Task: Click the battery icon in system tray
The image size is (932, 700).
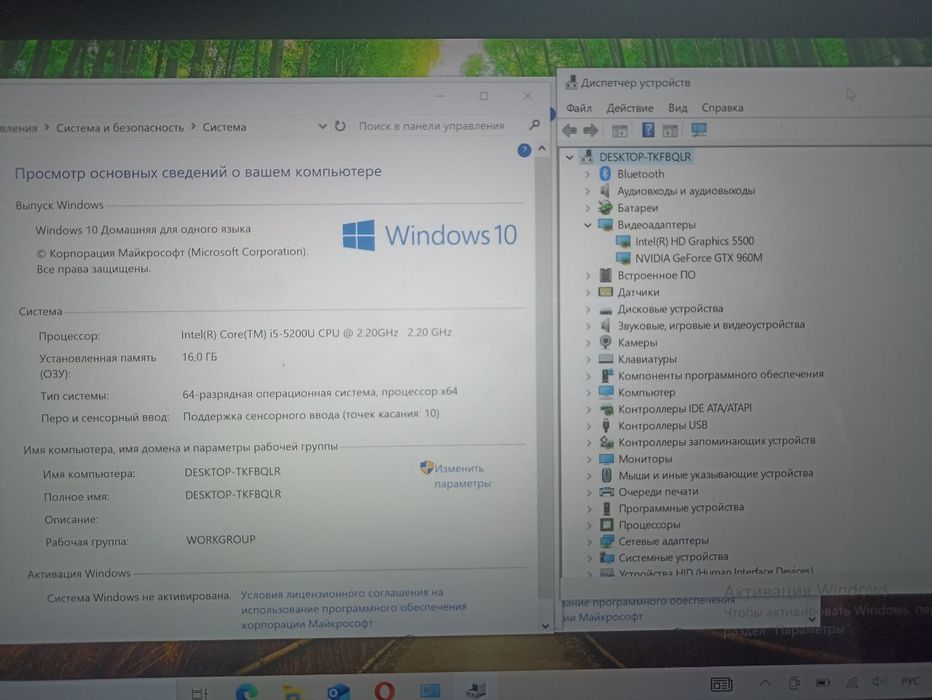Action: [x=823, y=683]
